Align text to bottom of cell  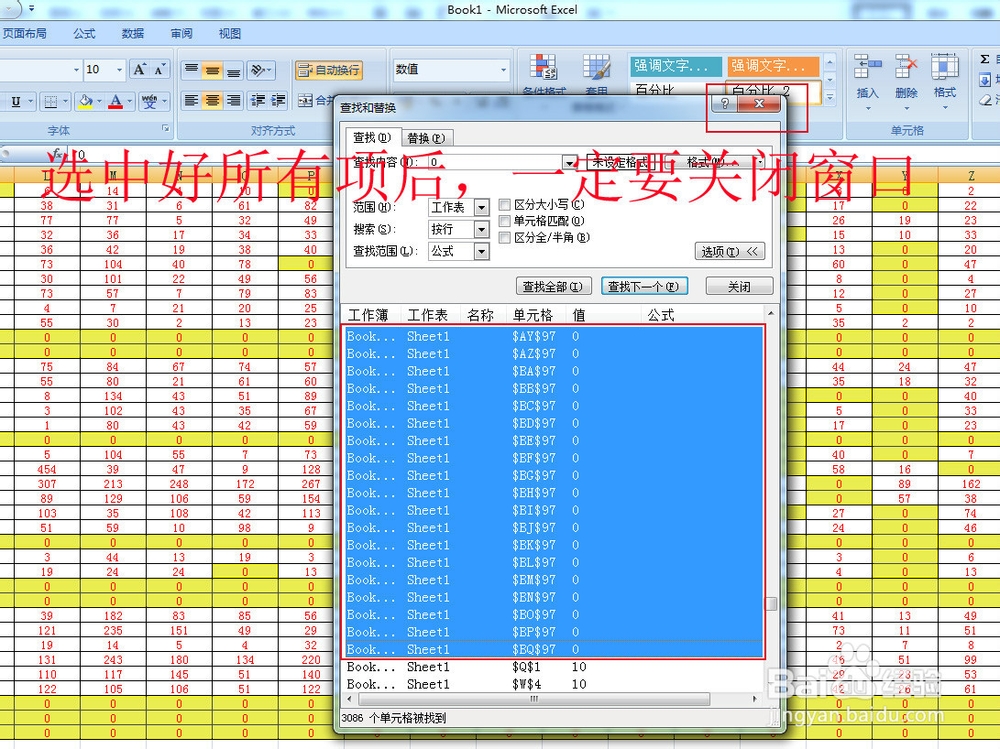(233, 70)
